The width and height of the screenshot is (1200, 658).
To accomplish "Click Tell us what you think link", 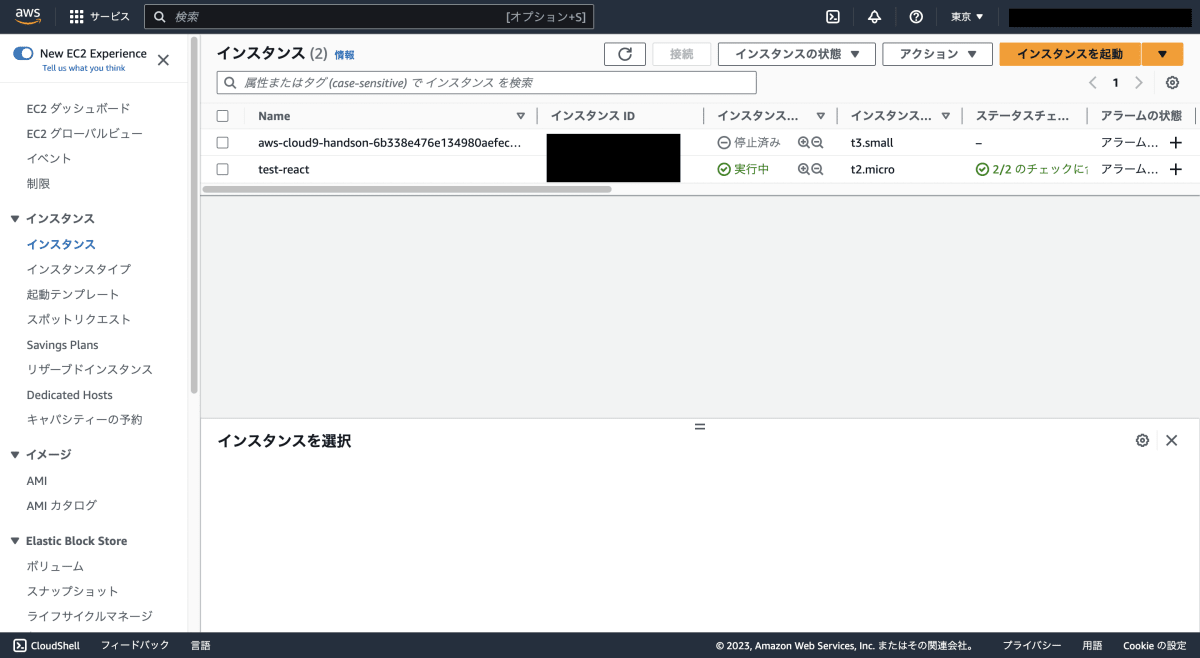I will (84, 68).
